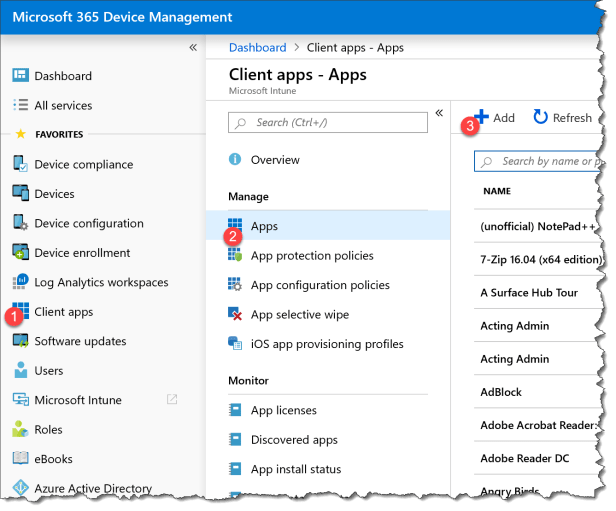616x511 pixels.
Task: Select Apps under Manage
Action: pyautogui.click(x=328, y=225)
